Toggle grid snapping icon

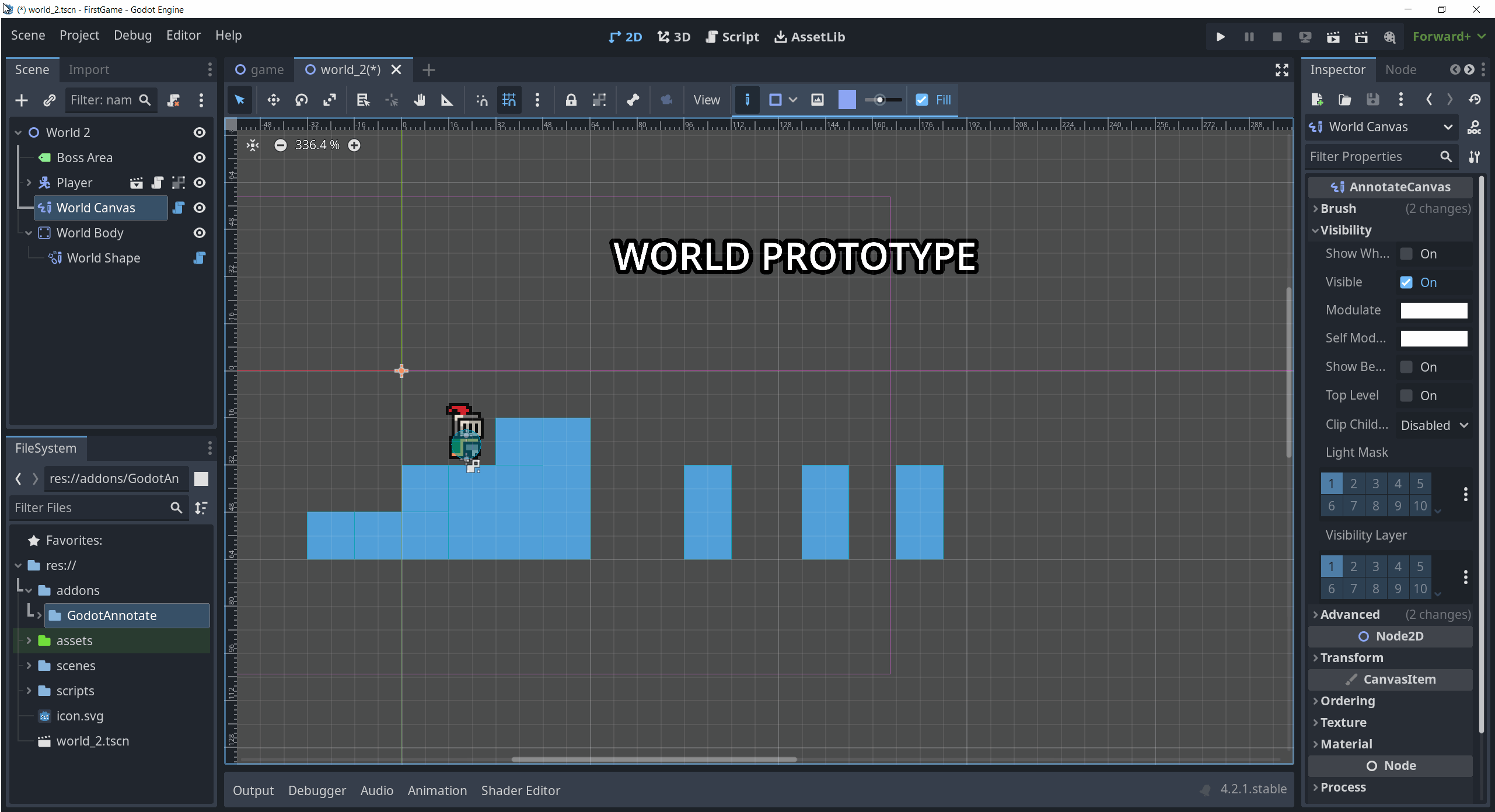click(x=509, y=100)
